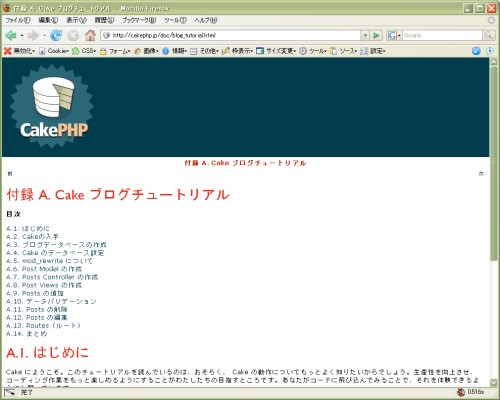Open contents link A.2. Cakeの入手
This screenshot has width=500, height=400.
[32, 237]
